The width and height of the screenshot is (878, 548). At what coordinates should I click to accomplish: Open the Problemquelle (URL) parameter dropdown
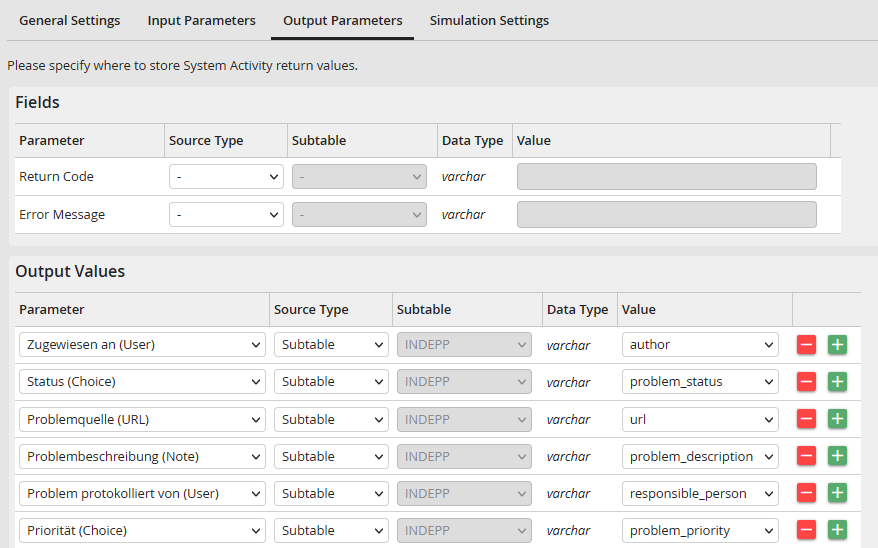(142, 419)
